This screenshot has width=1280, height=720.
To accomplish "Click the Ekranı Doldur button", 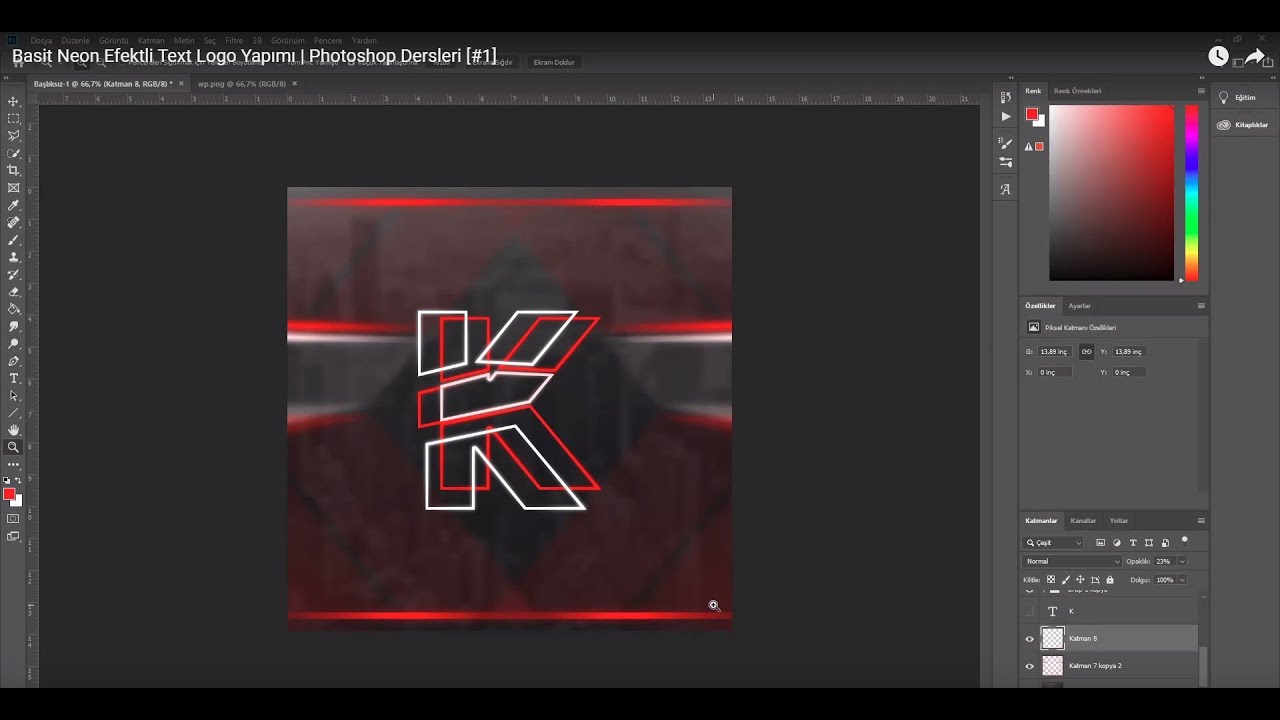I will [x=554, y=62].
